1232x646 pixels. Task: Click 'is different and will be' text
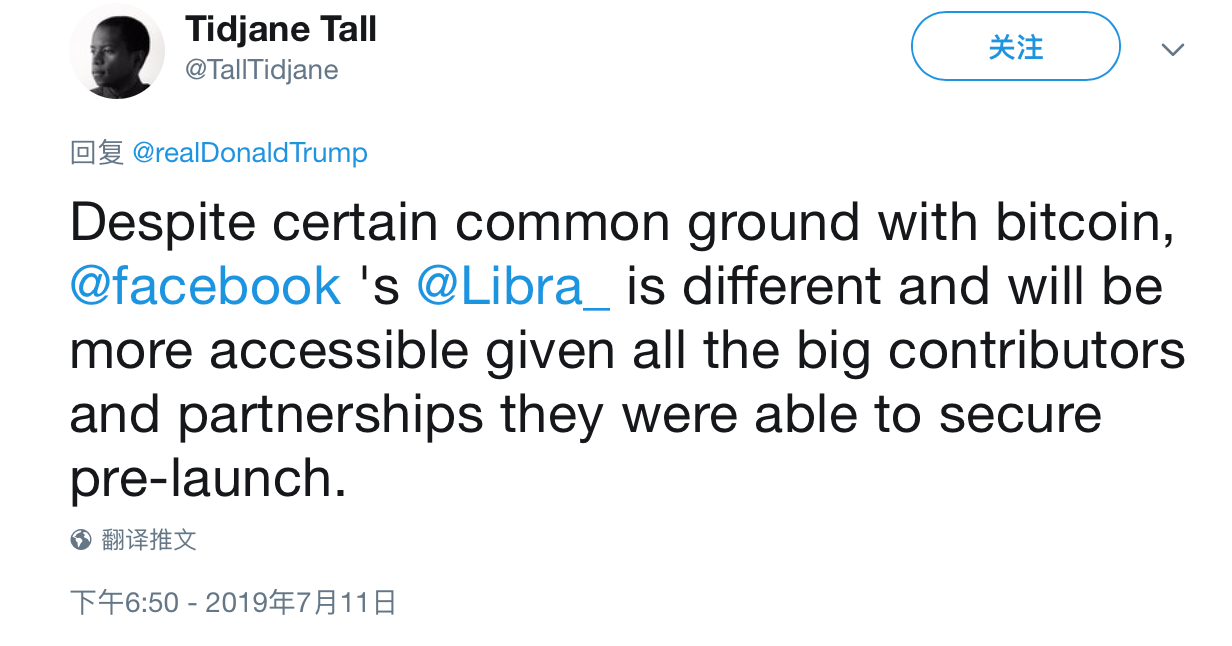pos(895,288)
